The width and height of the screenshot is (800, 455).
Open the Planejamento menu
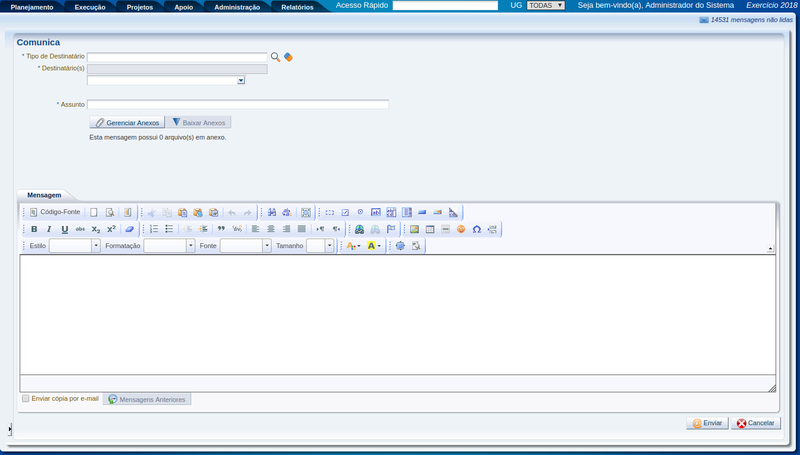coord(32,7)
